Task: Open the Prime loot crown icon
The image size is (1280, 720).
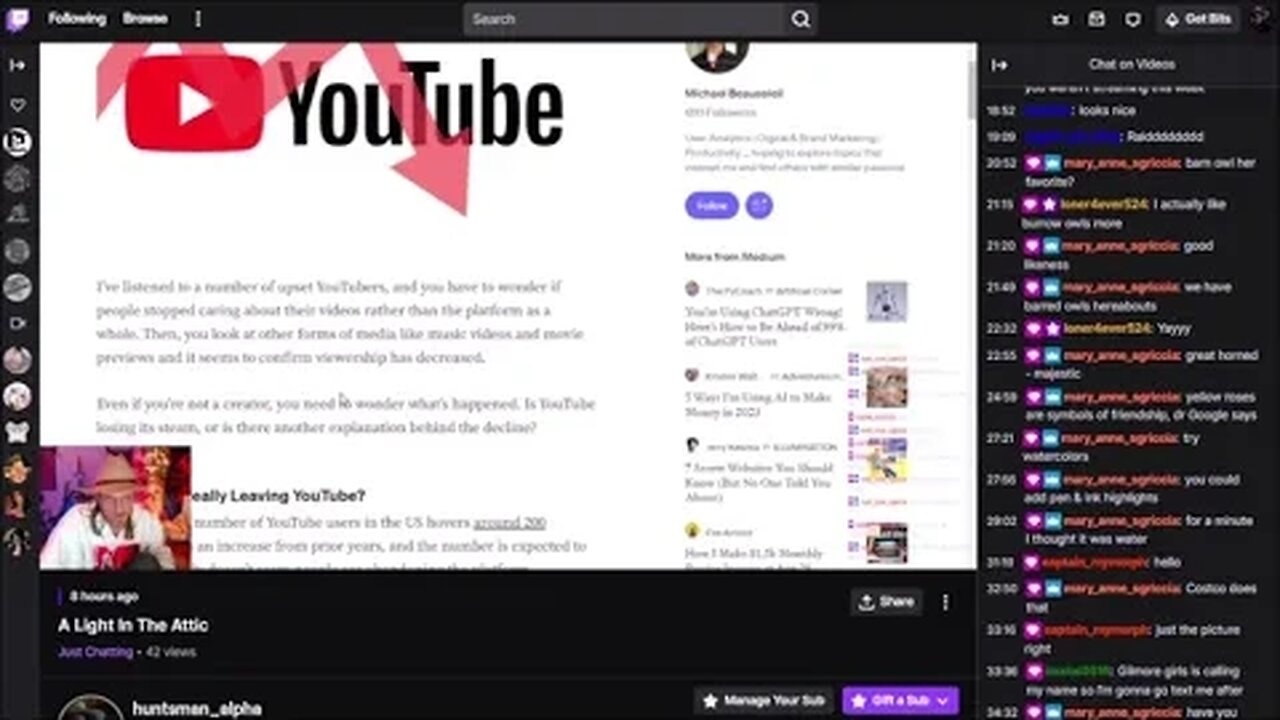Action: pyautogui.click(x=1061, y=19)
